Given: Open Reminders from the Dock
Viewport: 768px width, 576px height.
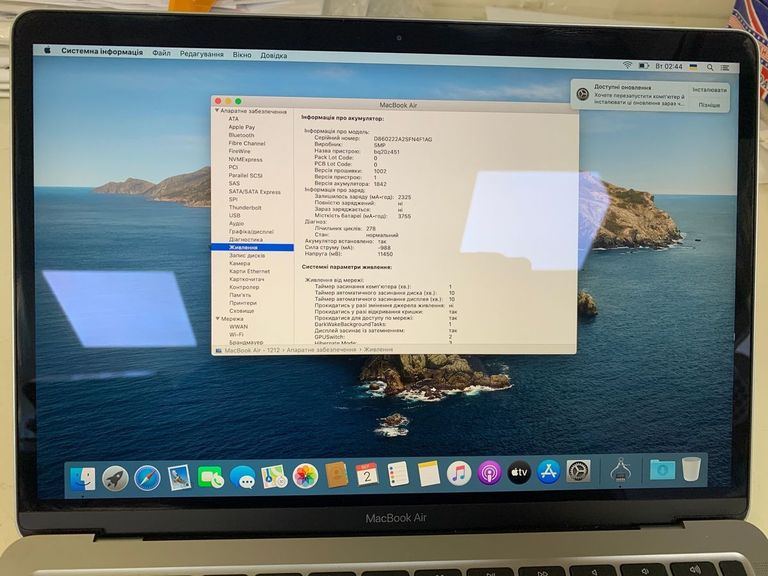Looking at the screenshot, I should pos(398,474).
